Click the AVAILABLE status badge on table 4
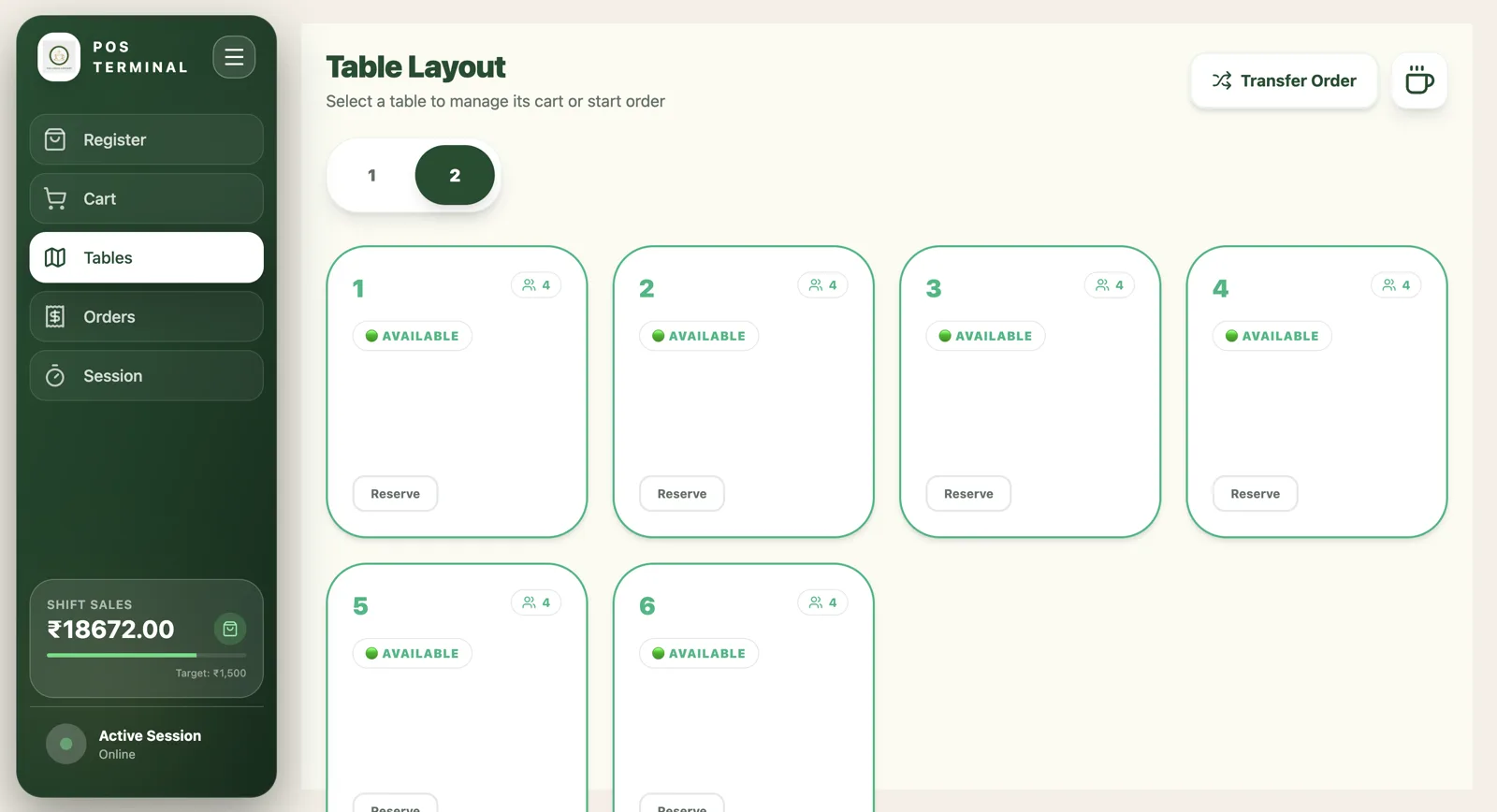1497x812 pixels. pyautogui.click(x=1272, y=336)
